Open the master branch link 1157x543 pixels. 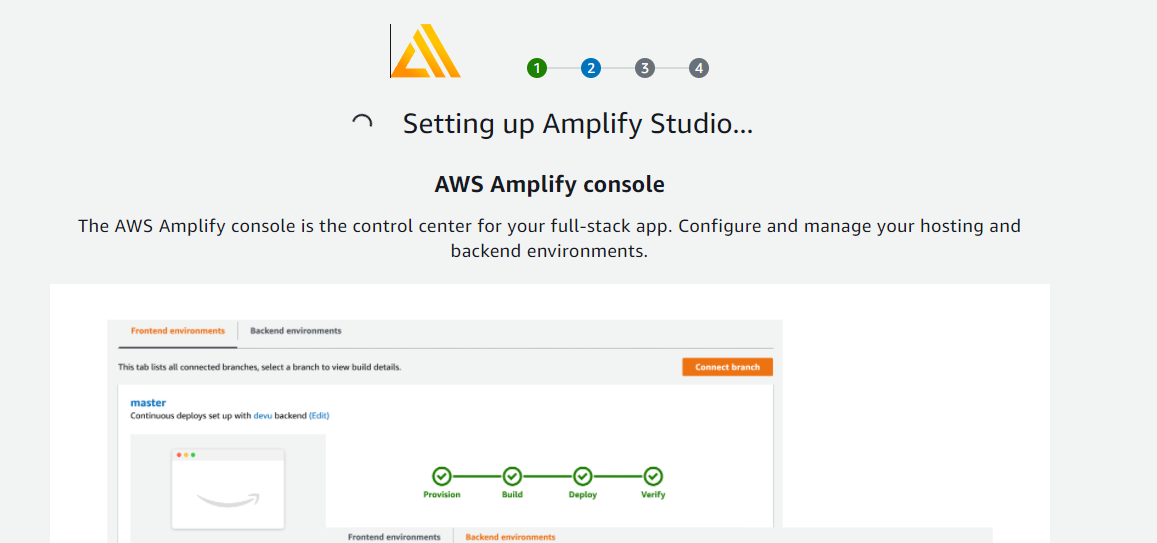[x=148, y=403]
